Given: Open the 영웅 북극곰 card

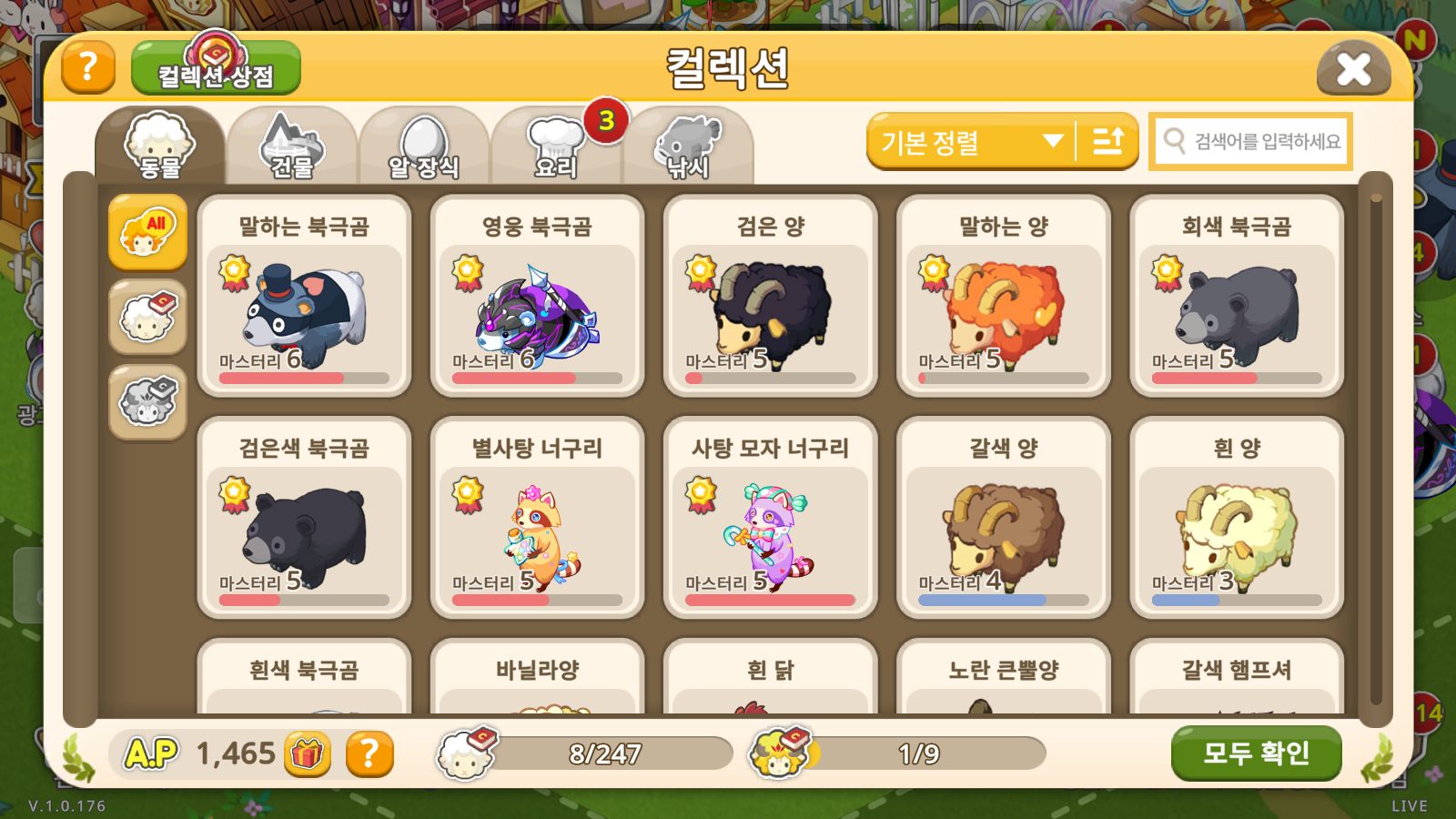Looking at the screenshot, I should tap(537, 296).
